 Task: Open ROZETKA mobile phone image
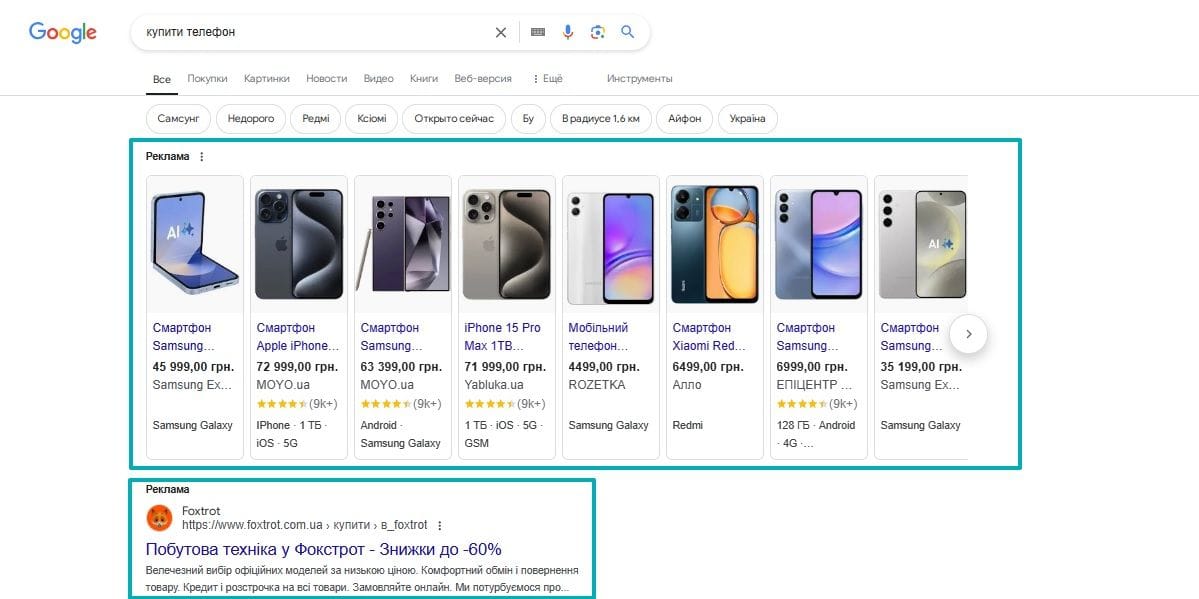click(611, 245)
